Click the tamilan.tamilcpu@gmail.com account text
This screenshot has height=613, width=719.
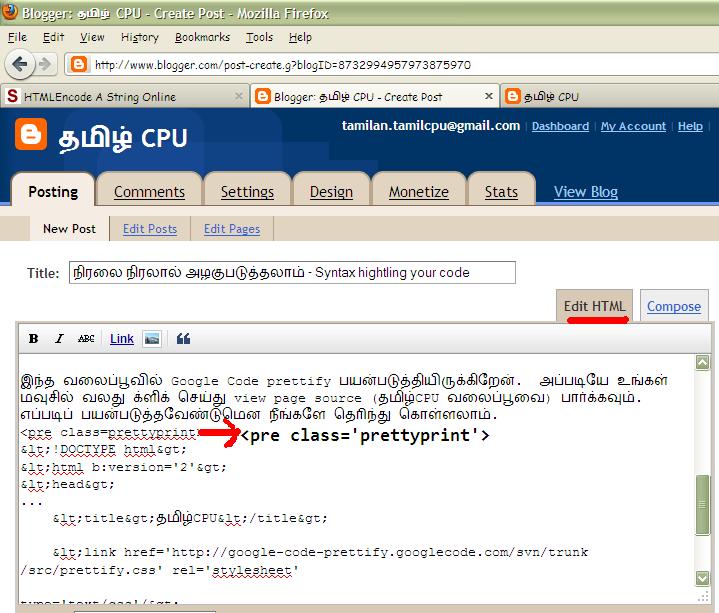(x=431, y=126)
